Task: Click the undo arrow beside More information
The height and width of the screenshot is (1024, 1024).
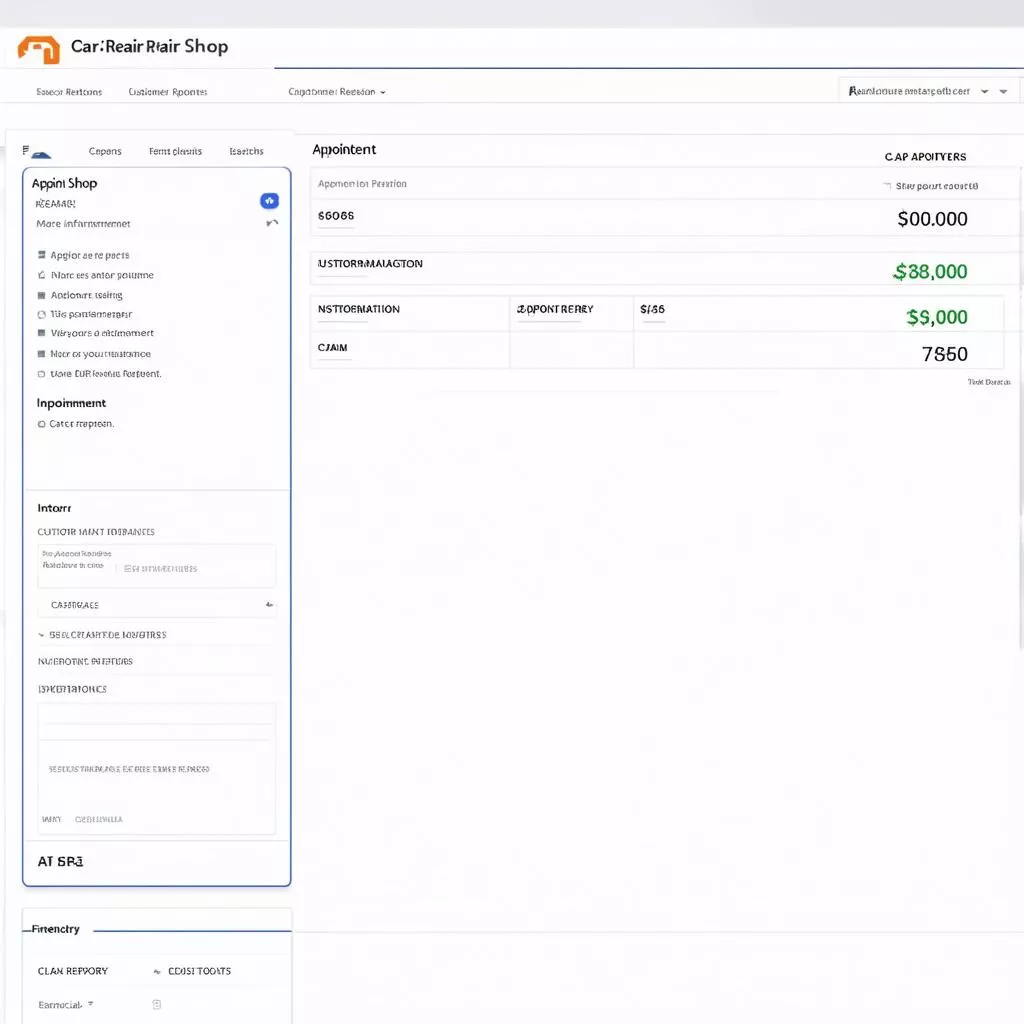Action: click(x=272, y=224)
